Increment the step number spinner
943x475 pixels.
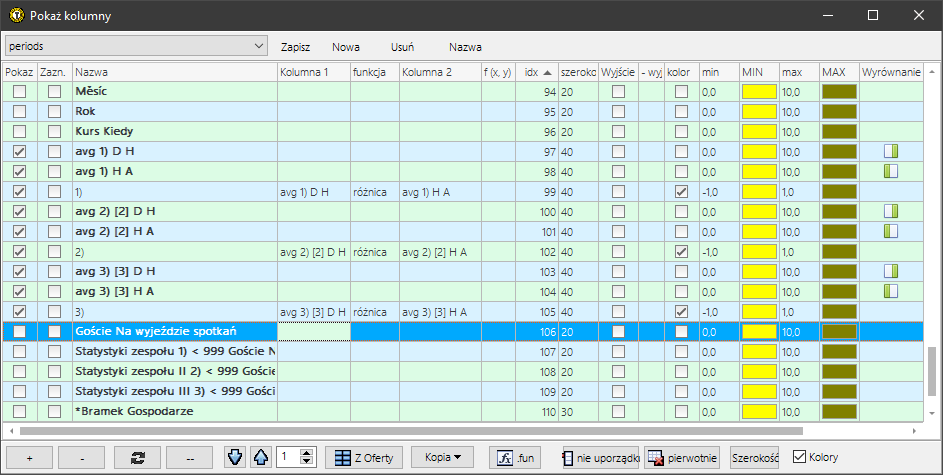[307, 452]
